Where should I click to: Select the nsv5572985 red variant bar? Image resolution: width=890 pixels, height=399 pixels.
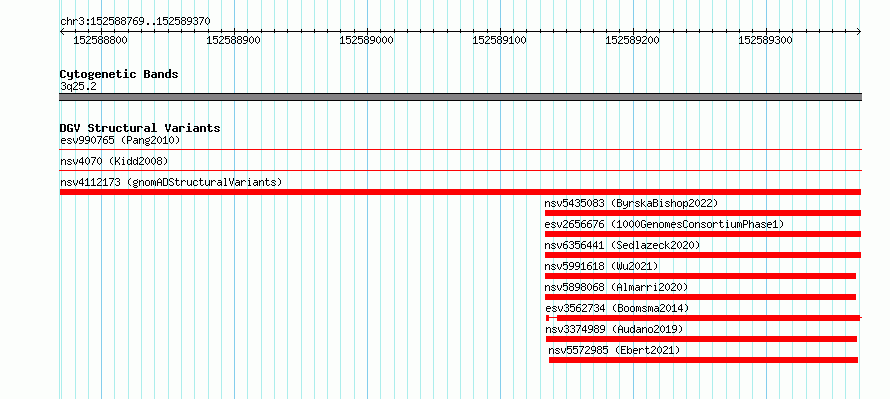point(703,360)
